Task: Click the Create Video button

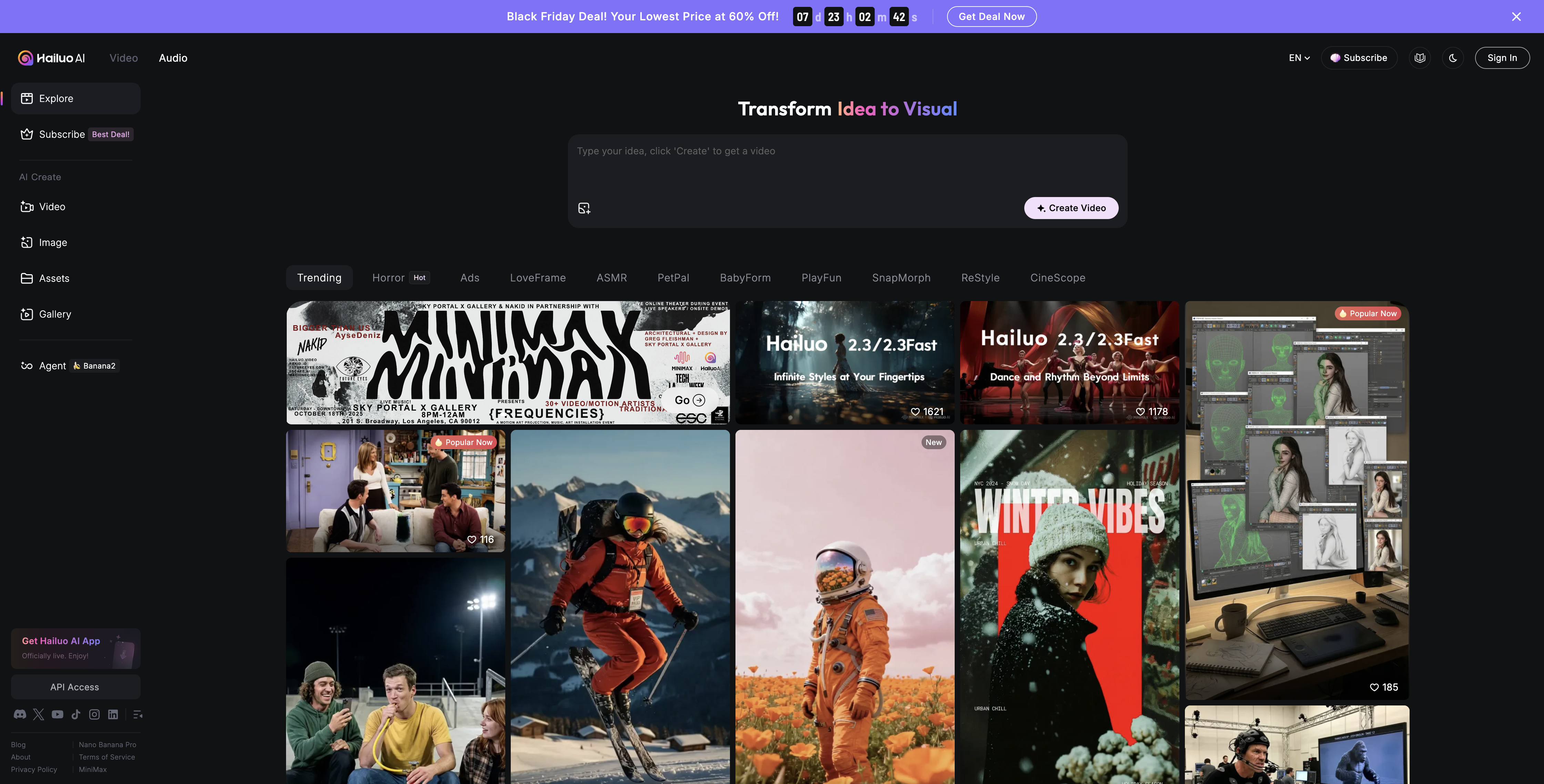Action: [1070, 208]
